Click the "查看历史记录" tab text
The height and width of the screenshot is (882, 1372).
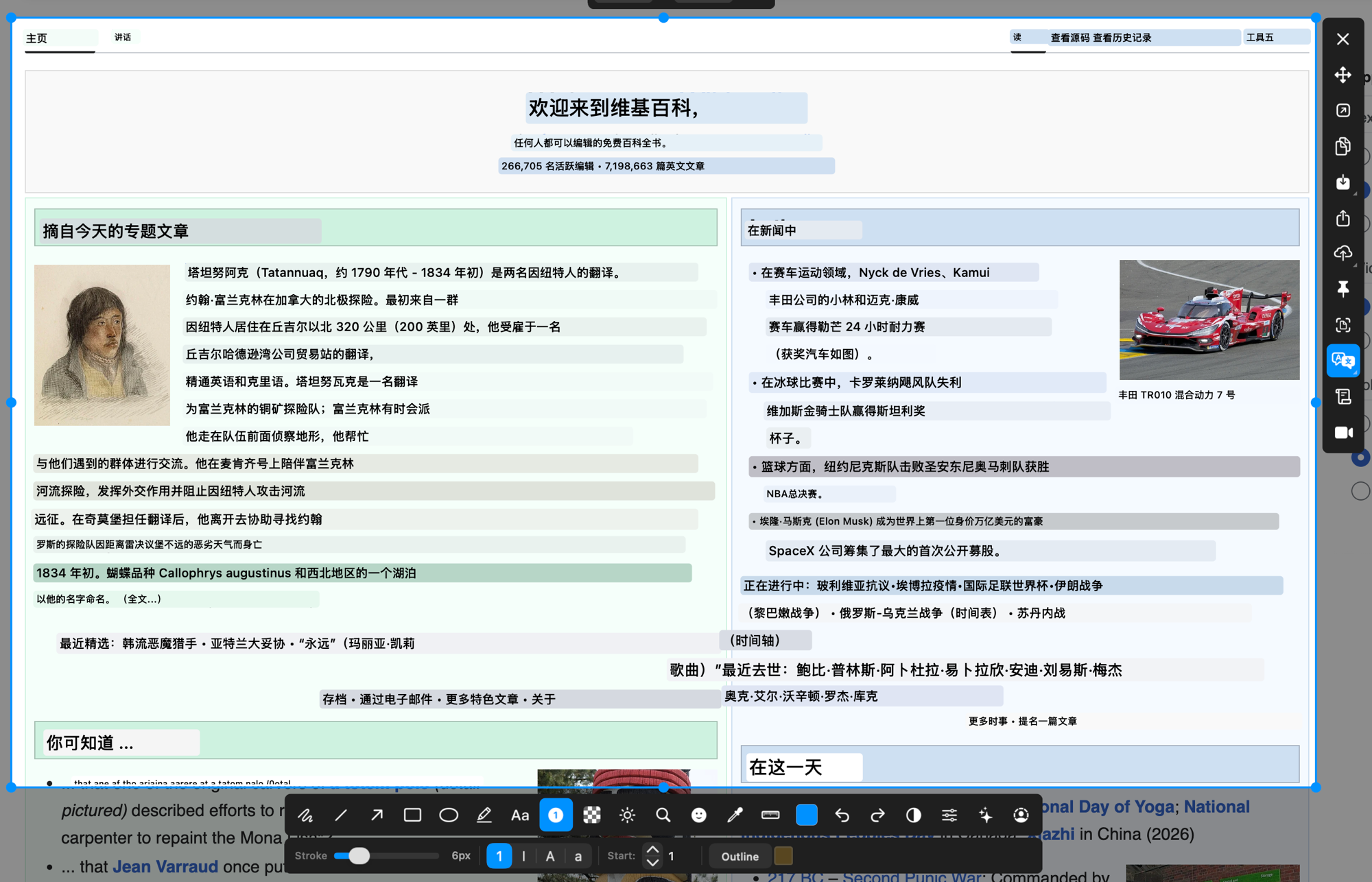click(1122, 38)
